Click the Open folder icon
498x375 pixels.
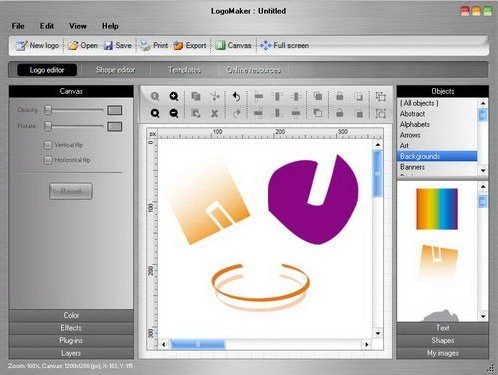73,45
